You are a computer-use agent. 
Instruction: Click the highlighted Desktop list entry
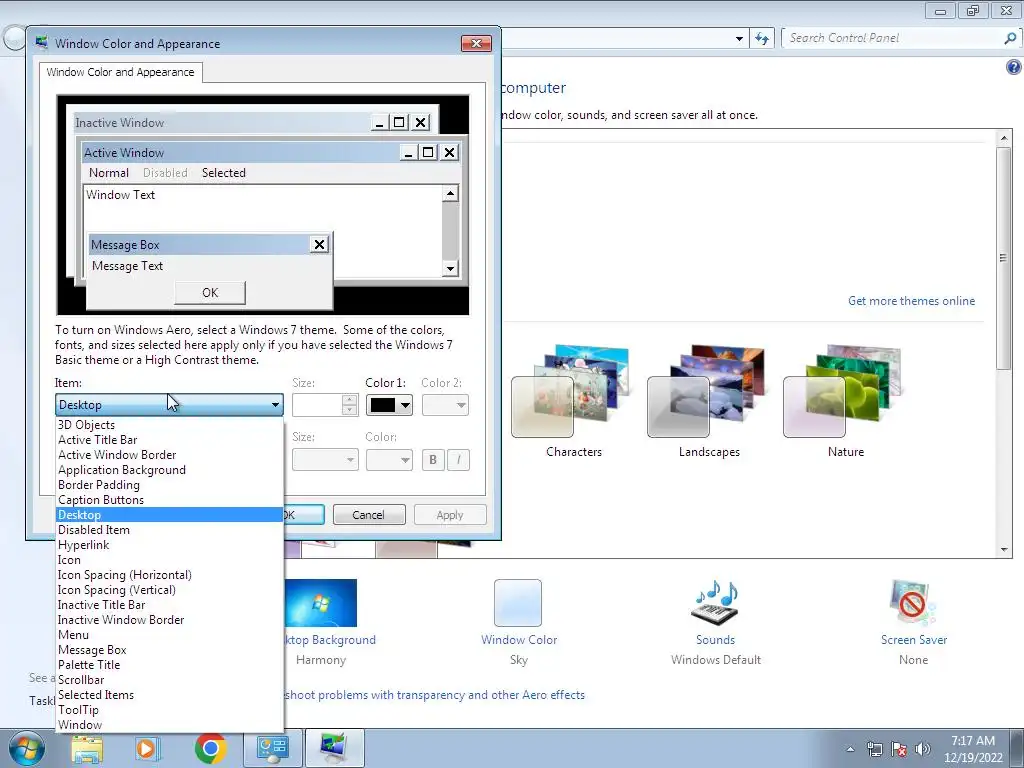(170, 515)
